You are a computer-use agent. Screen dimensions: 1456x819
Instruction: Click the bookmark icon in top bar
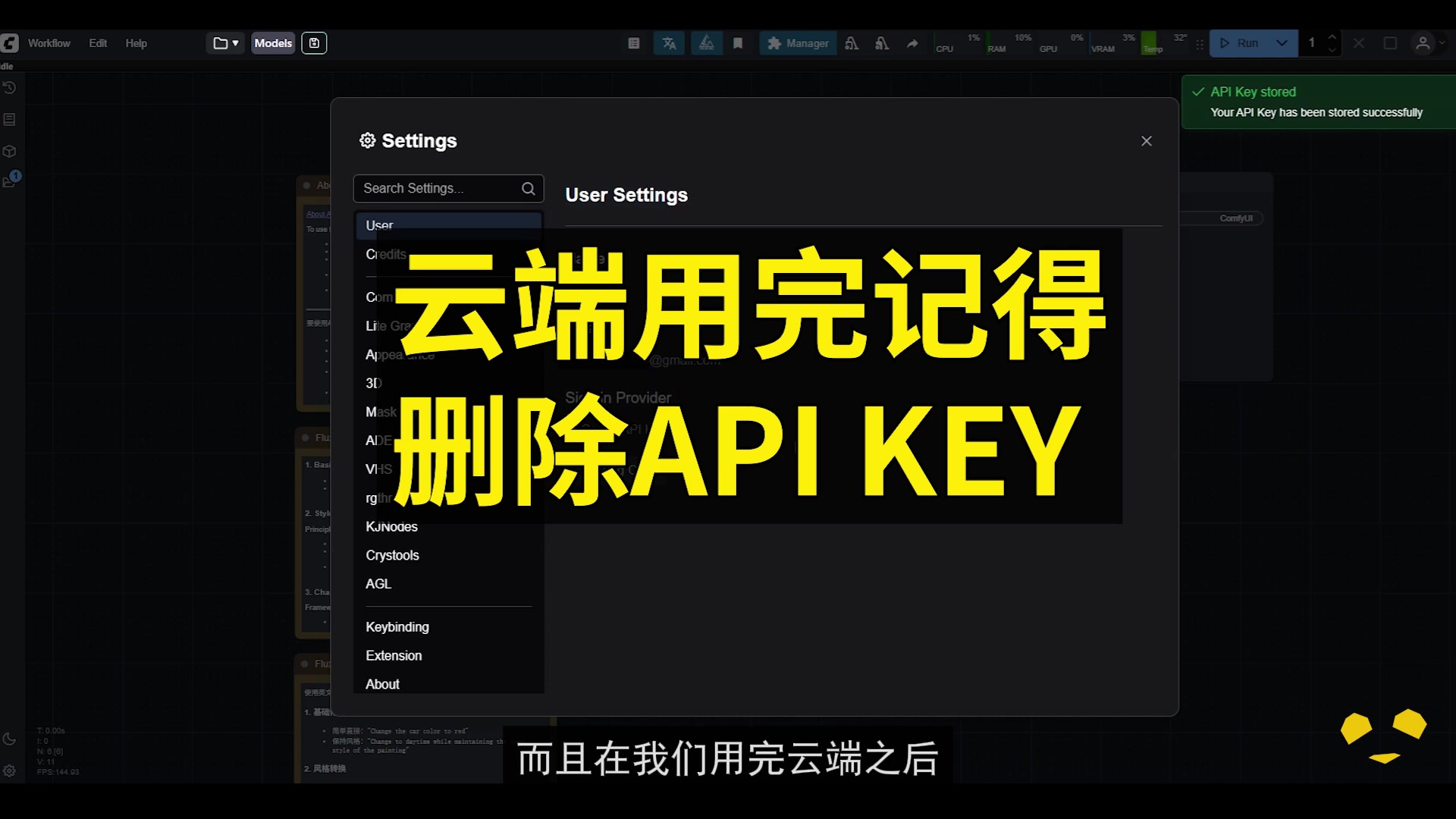pyautogui.click(x=737, y=43)
